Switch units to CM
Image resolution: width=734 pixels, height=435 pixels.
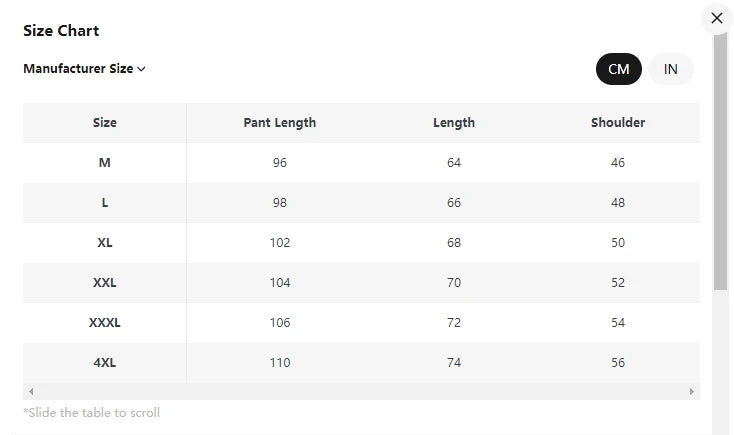[618, 69]
